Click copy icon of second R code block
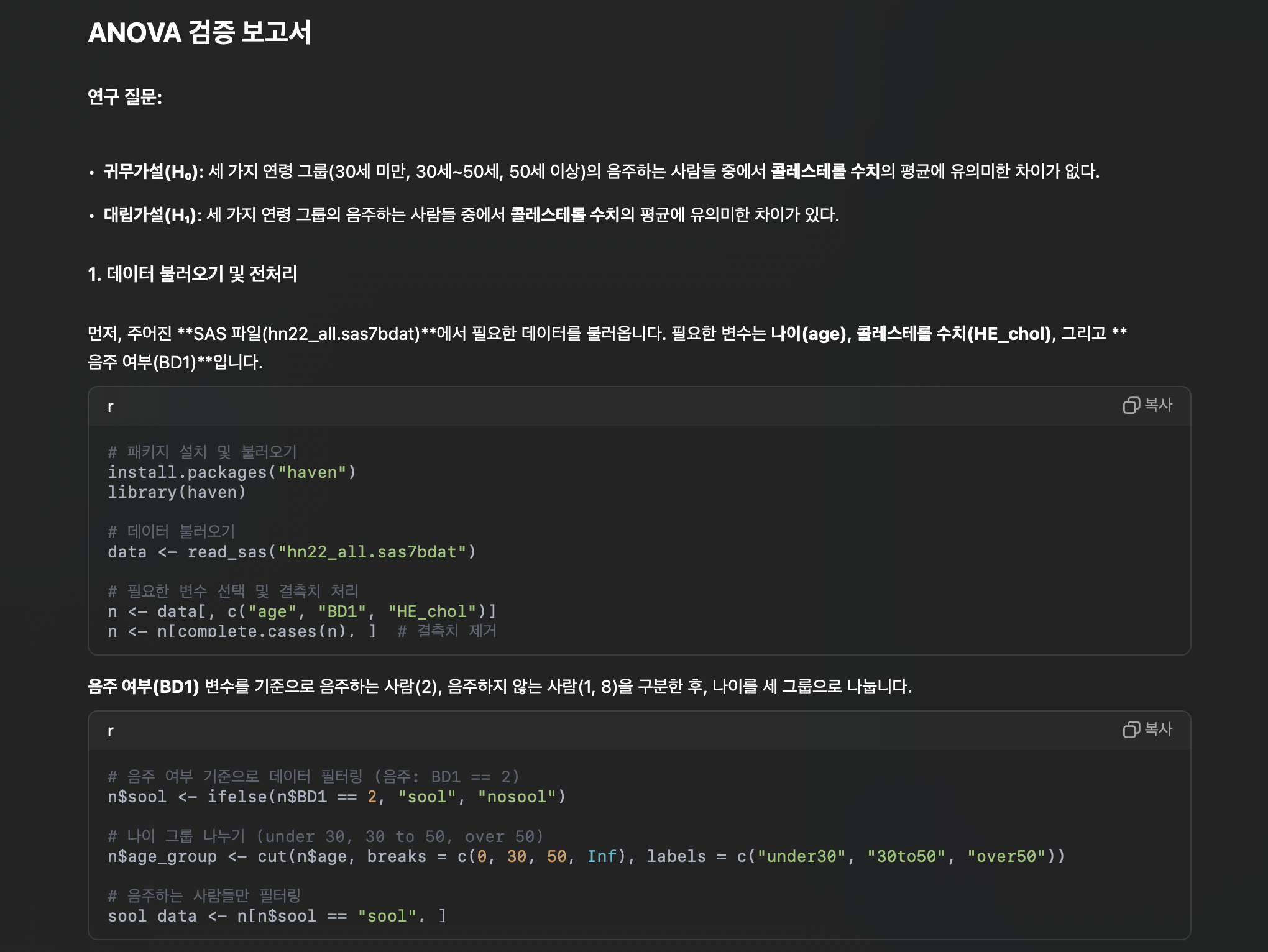 pos(1131,730)
